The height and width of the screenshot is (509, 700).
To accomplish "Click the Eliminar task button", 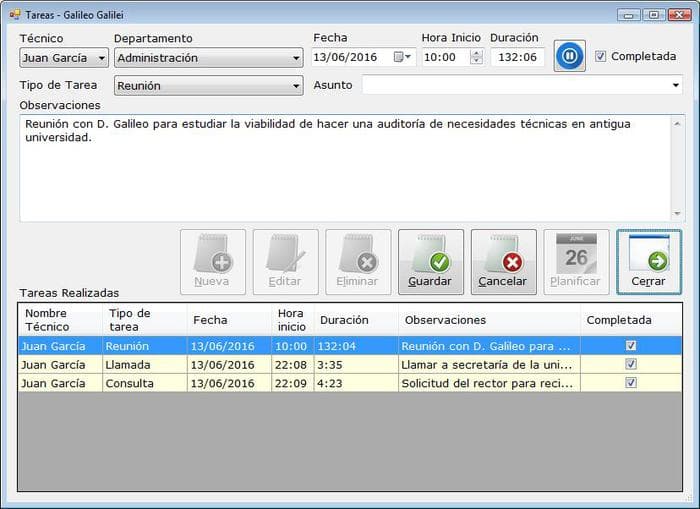I will click(358, 262).
